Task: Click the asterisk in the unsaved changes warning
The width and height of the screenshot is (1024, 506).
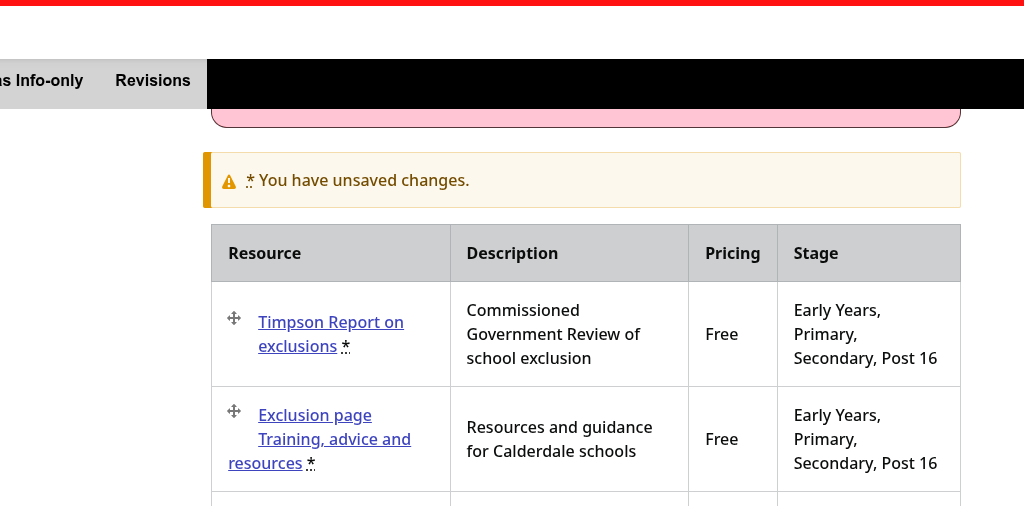Action: click(250, 180)
